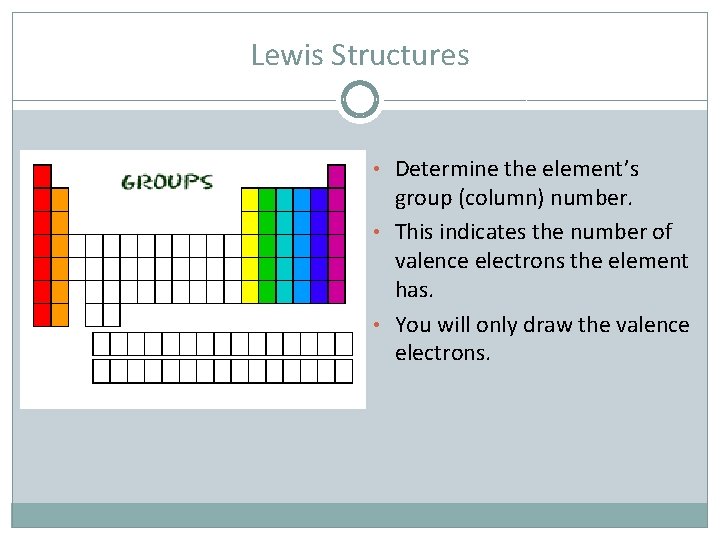The height and width of the screenshot is (540, 720).
Task: Click the top red cell for hydrogen
Action: coord(42,176)
